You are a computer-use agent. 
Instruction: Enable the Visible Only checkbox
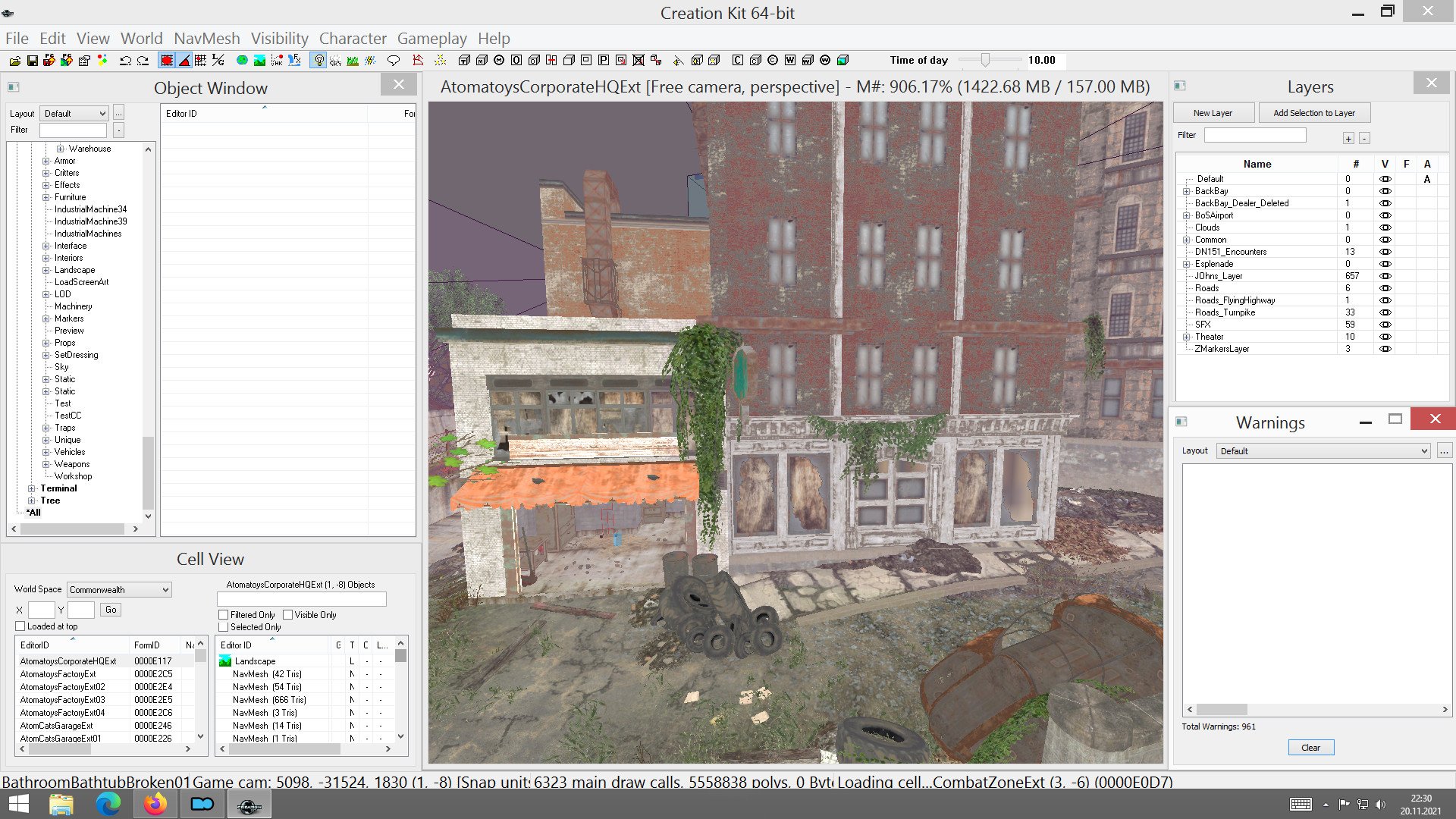288,615
